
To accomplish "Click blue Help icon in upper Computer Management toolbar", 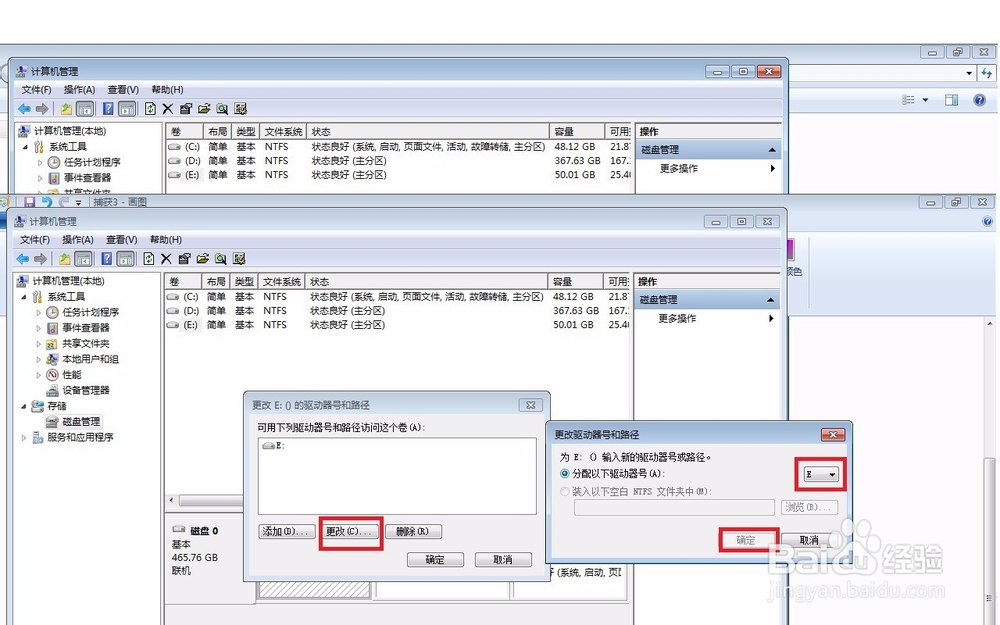I will click(x=108, y=108).
